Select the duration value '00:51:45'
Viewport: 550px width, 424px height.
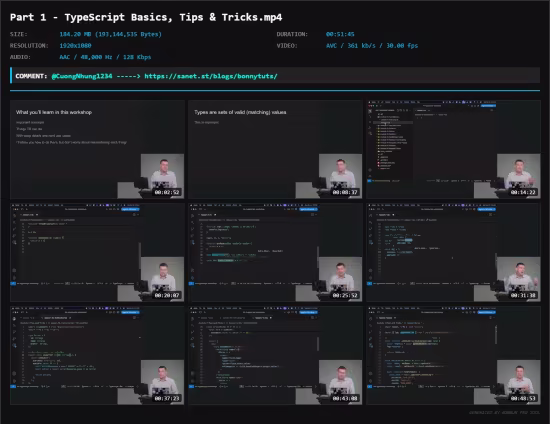click(340, 34)
